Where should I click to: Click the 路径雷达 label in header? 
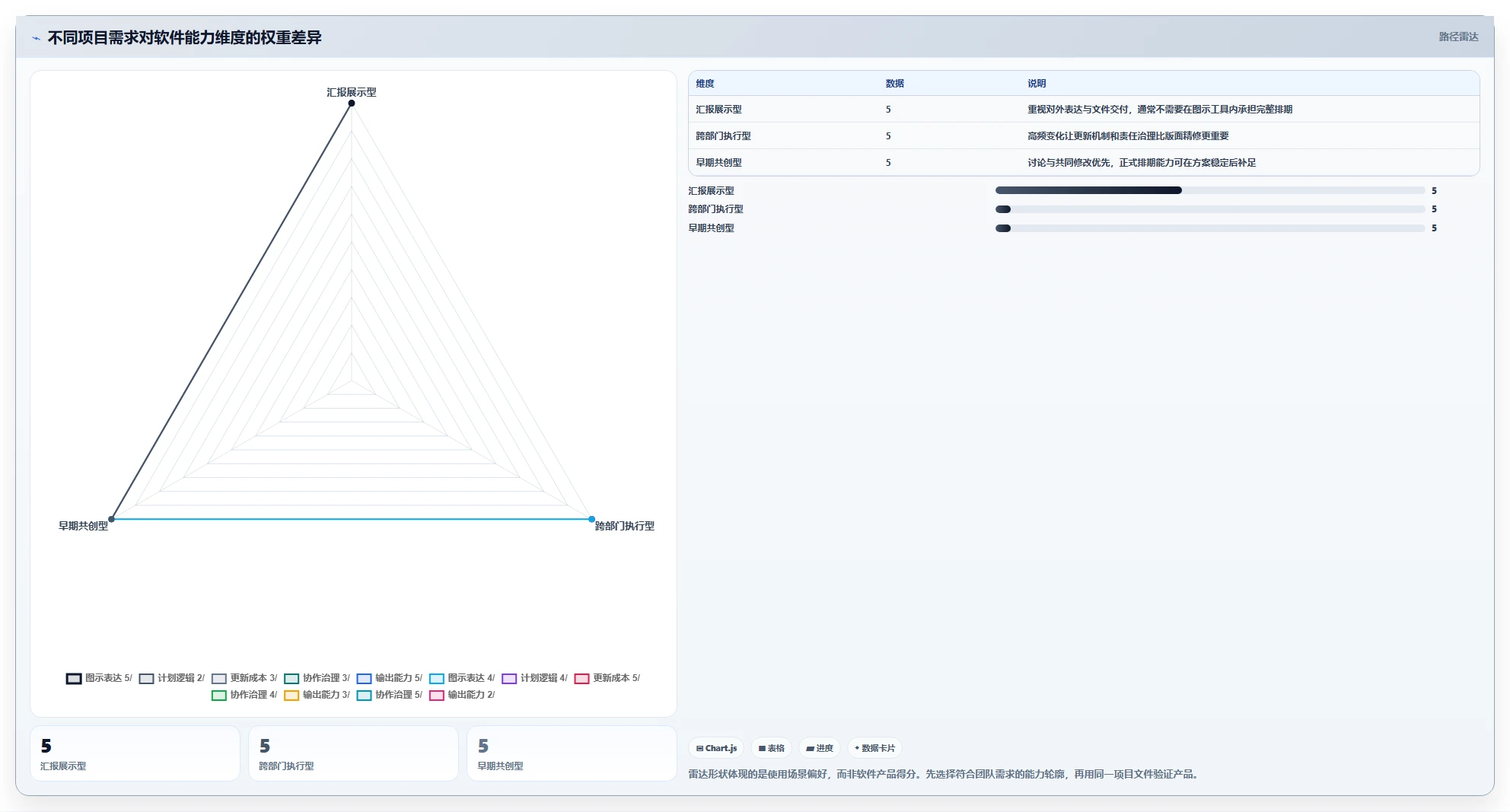tap(1458, 37)
